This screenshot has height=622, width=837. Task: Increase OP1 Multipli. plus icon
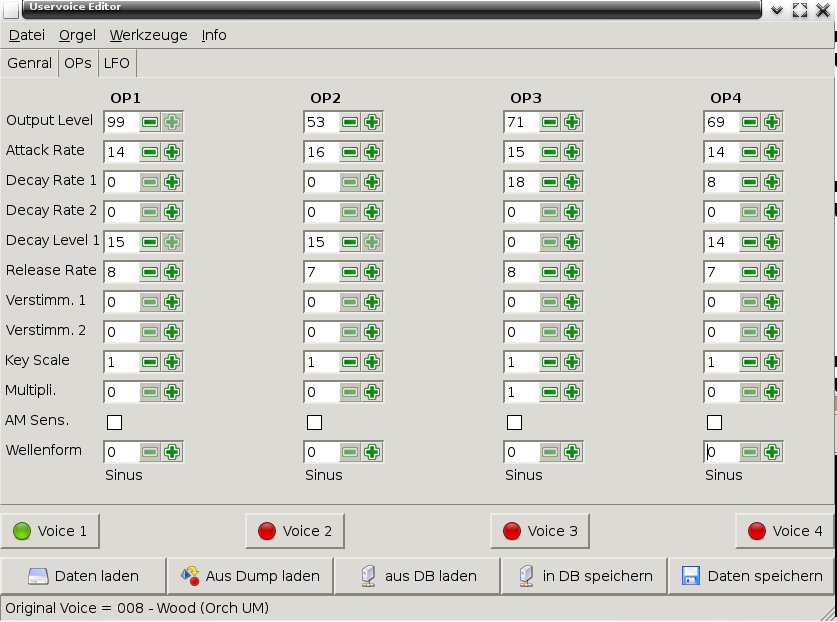(172, 392)
